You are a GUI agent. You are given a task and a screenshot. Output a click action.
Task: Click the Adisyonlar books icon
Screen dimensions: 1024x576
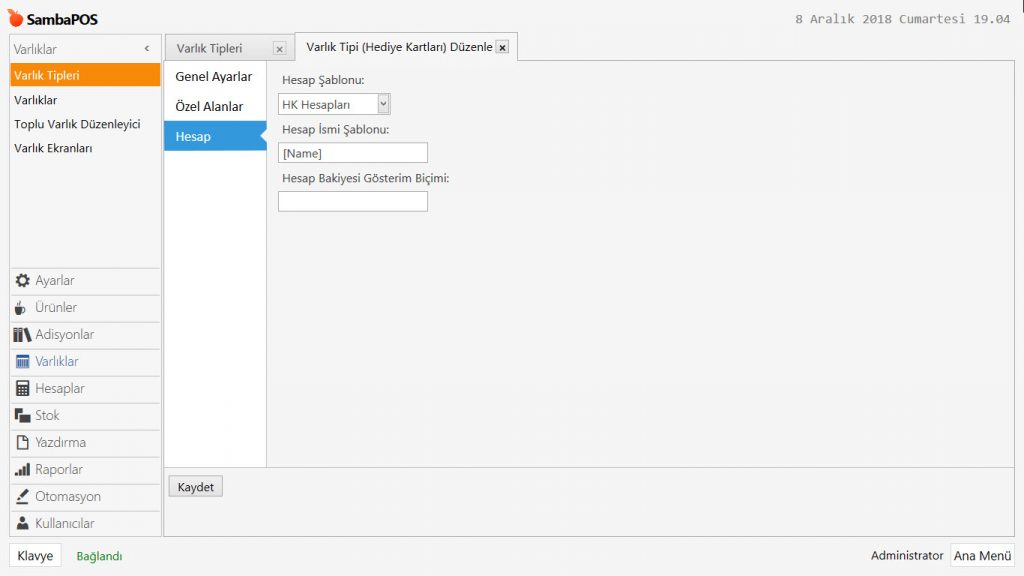[22, 335]
